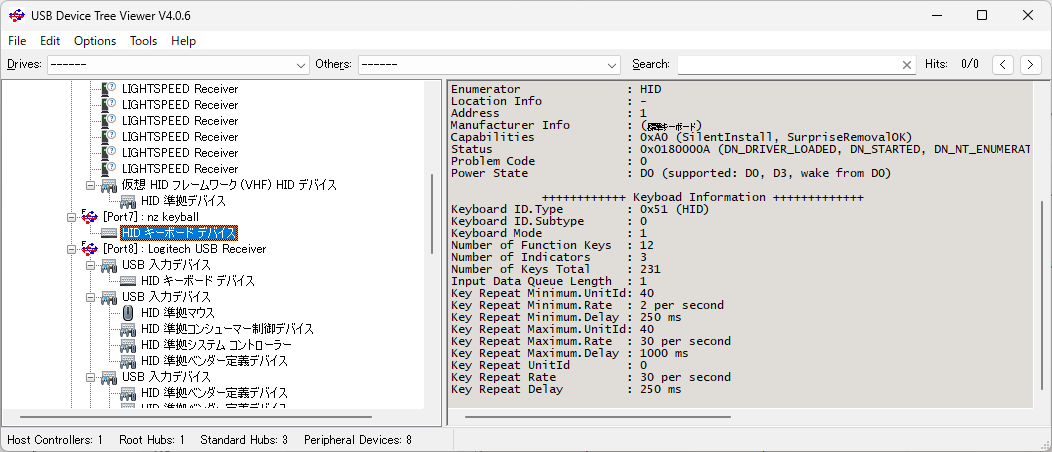Click the app icon in the title bar
Screen dimensions: 1052x452
point(16,15)
